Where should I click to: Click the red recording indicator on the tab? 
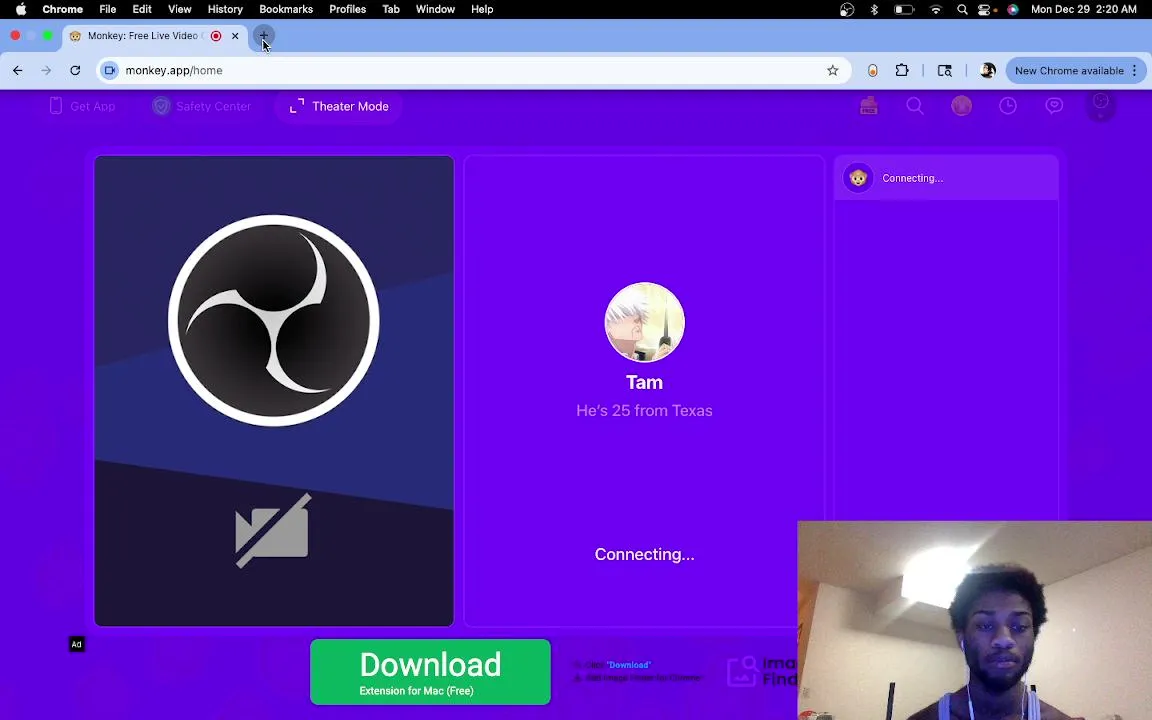pyautogui.click(x=216, y=35)
